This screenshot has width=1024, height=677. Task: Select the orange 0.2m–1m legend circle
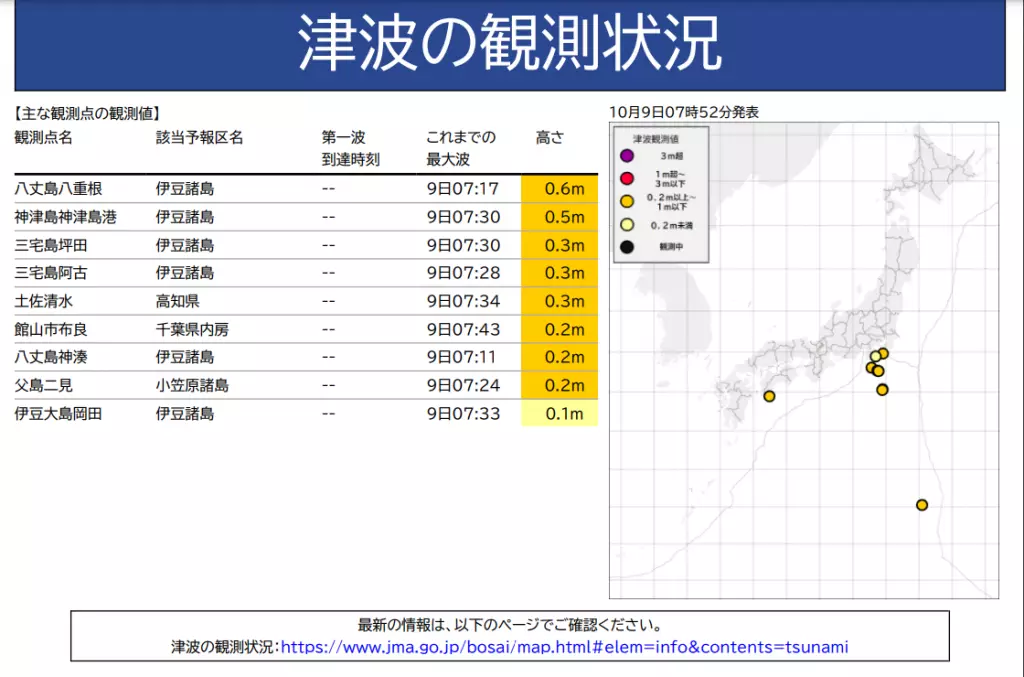(627, 201)
